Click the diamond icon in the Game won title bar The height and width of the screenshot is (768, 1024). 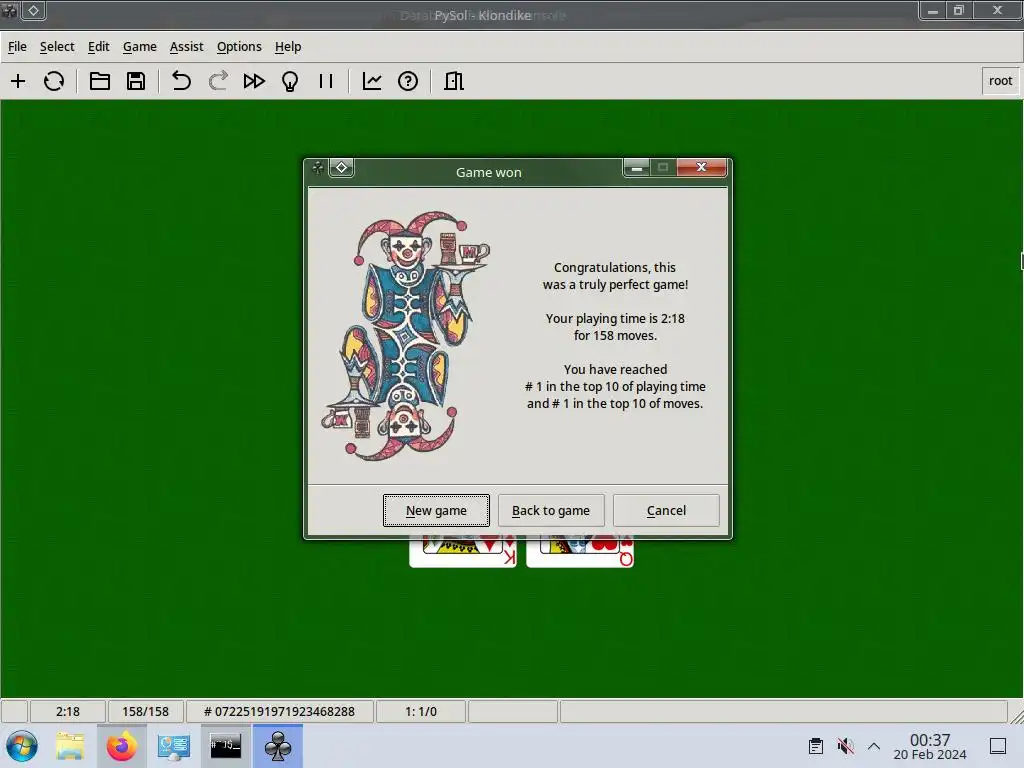pyautogui.click(x=342, y=168)
